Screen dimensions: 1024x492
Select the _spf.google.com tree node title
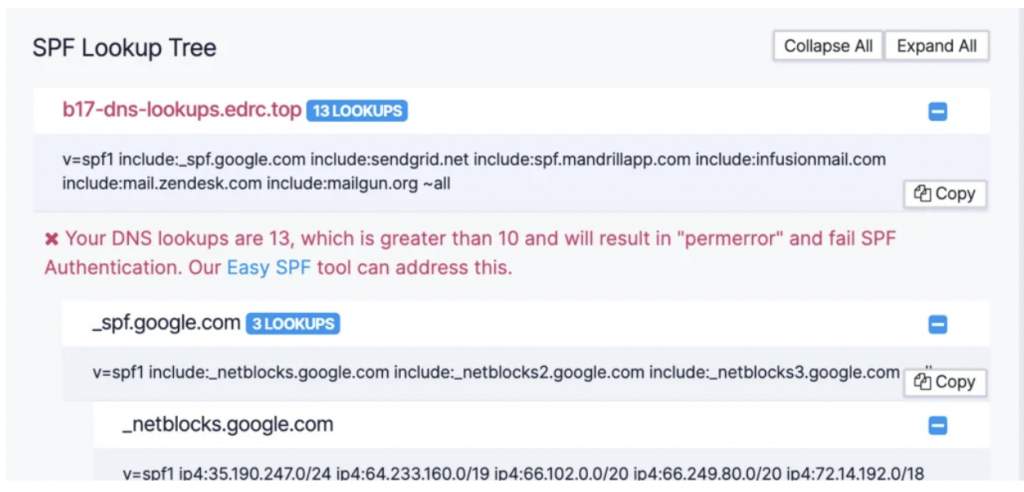coord(167,323)
